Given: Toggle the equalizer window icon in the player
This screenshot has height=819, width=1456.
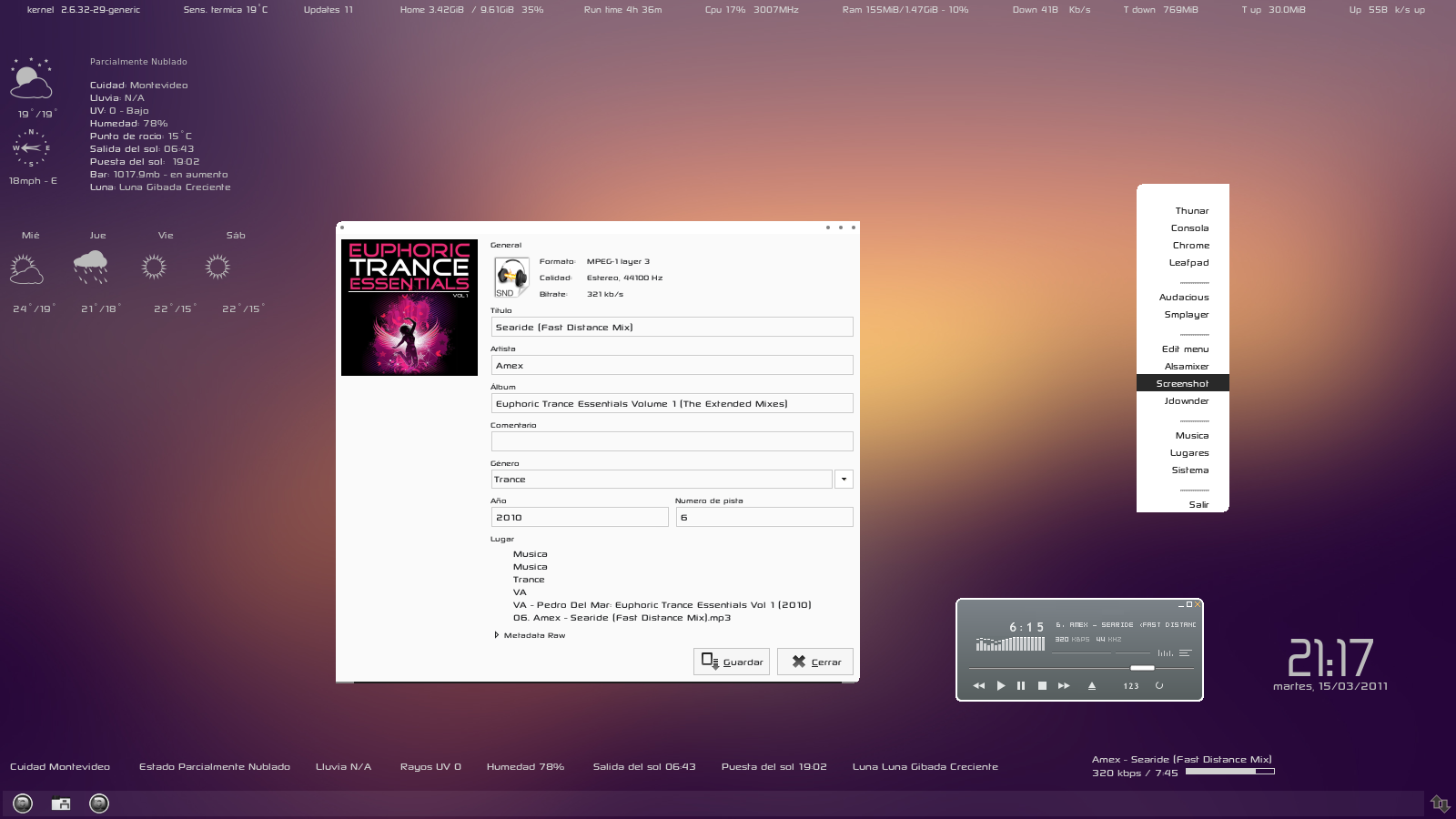Looking at the screenshot, I should pos(1166,653).
